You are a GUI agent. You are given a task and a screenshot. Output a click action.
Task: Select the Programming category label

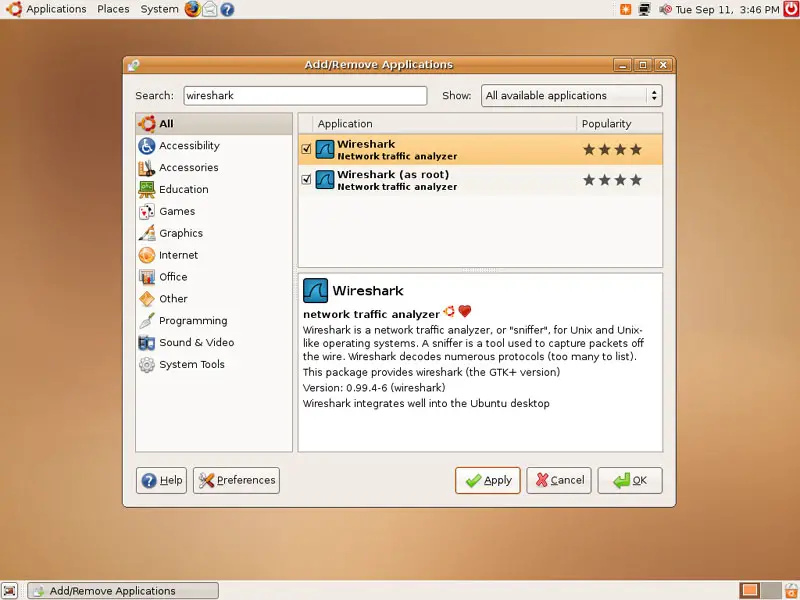point(193,321)
